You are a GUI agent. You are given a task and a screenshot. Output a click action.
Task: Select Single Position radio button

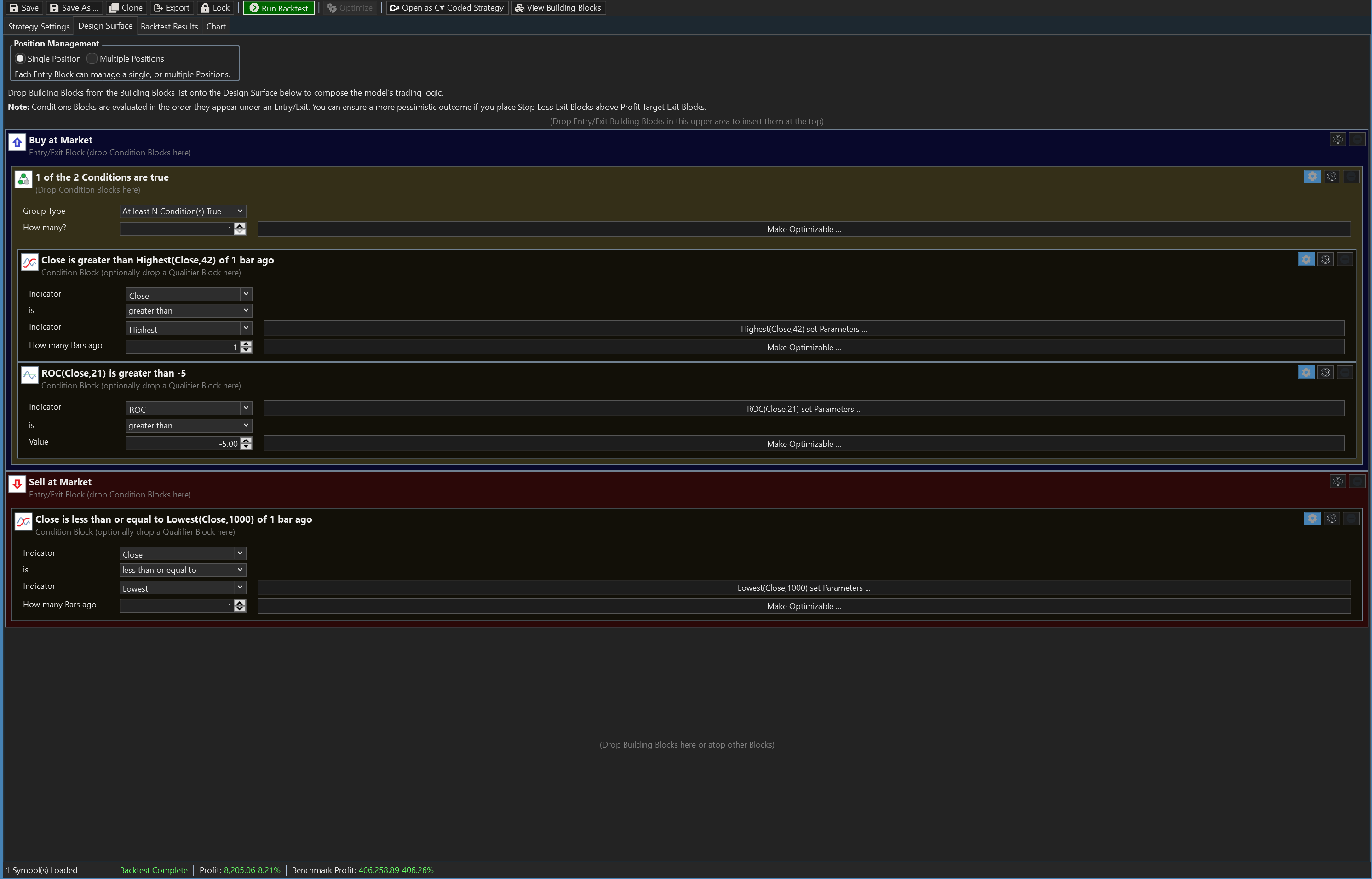21,58
